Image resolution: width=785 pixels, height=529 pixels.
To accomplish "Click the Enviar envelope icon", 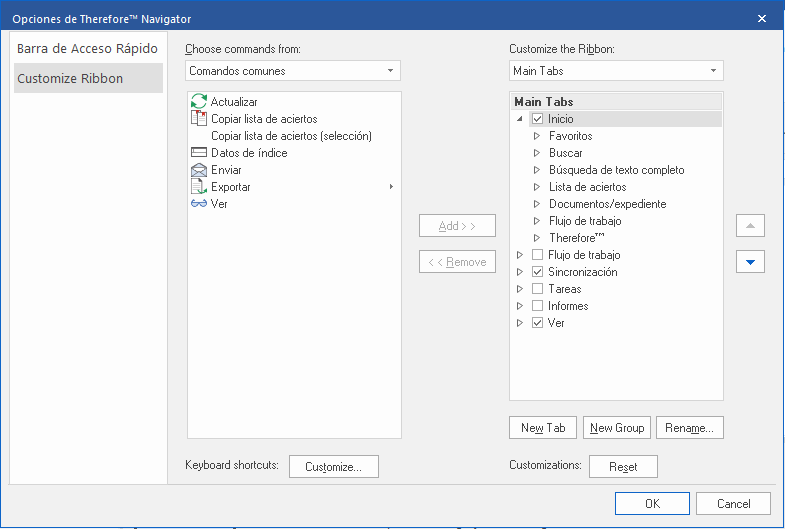I will [199, 170].
